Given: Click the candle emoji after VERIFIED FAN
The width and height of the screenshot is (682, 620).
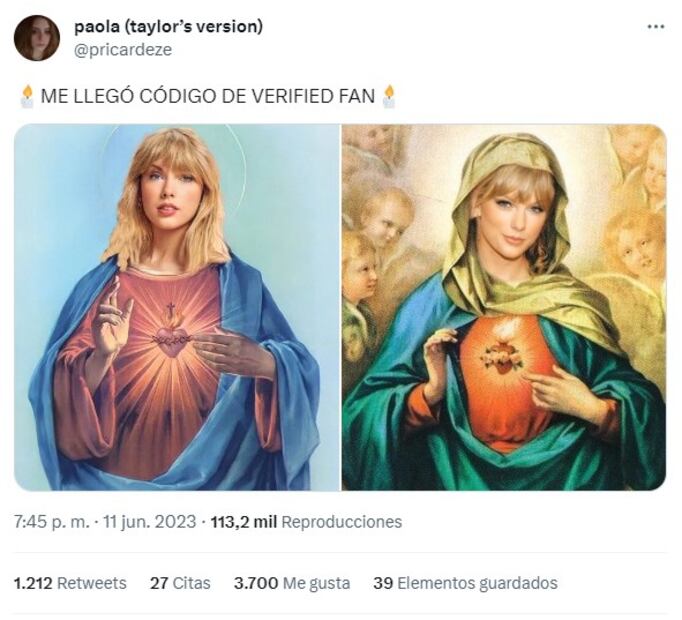Looking at the screenshot, I should point(388,96).
